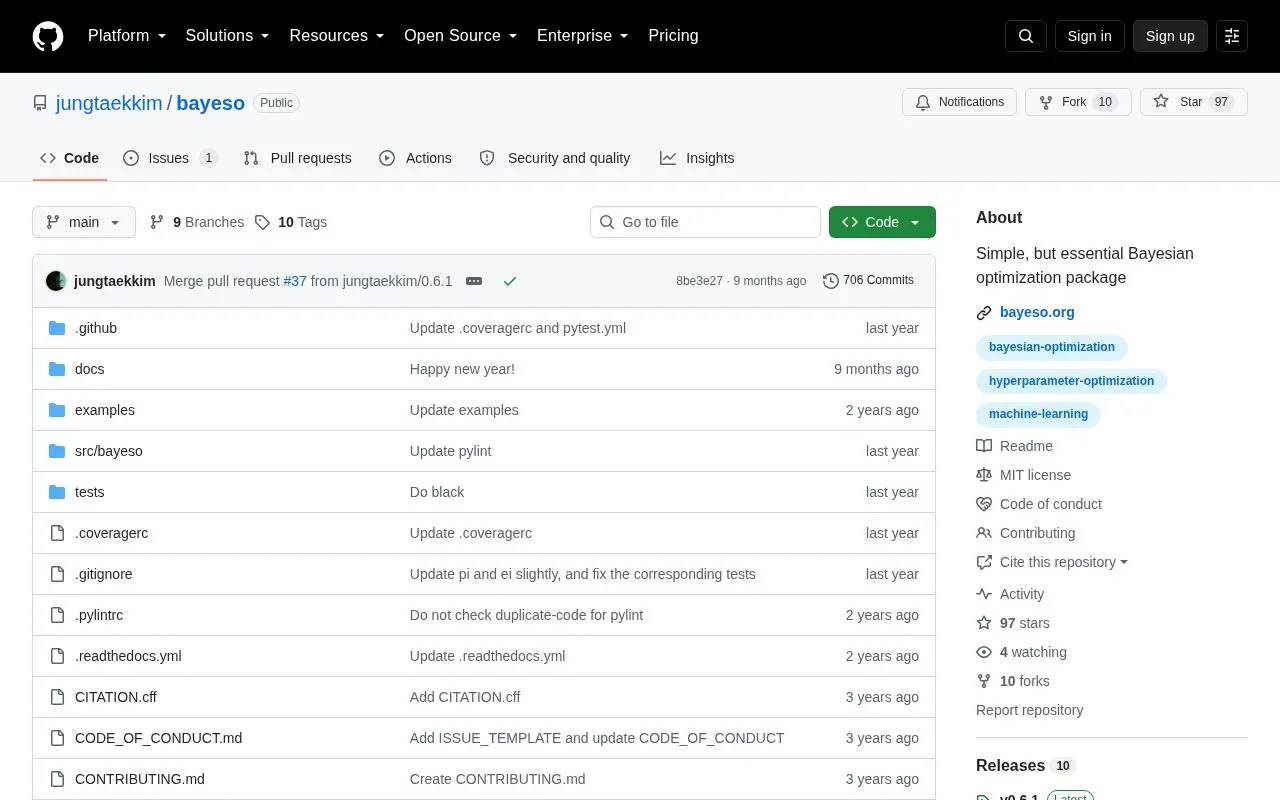
Task: Open the bayeso repository name link
Action: pos(211,103)
